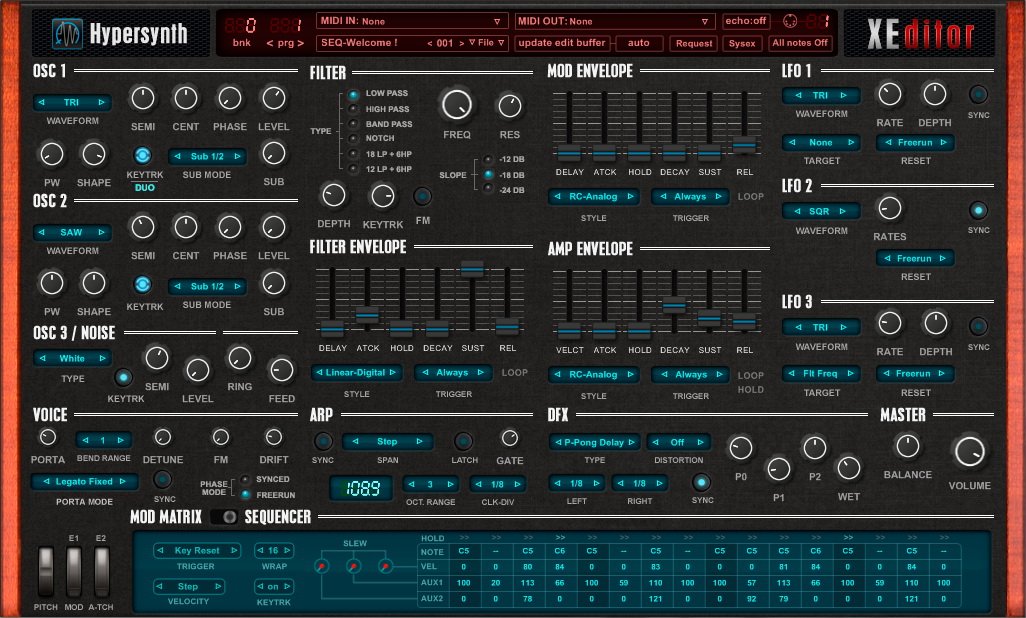Click the OSC 1 LEVEL knob
This screenshot has height=618, width=1026.
click(x=274, y=98)
